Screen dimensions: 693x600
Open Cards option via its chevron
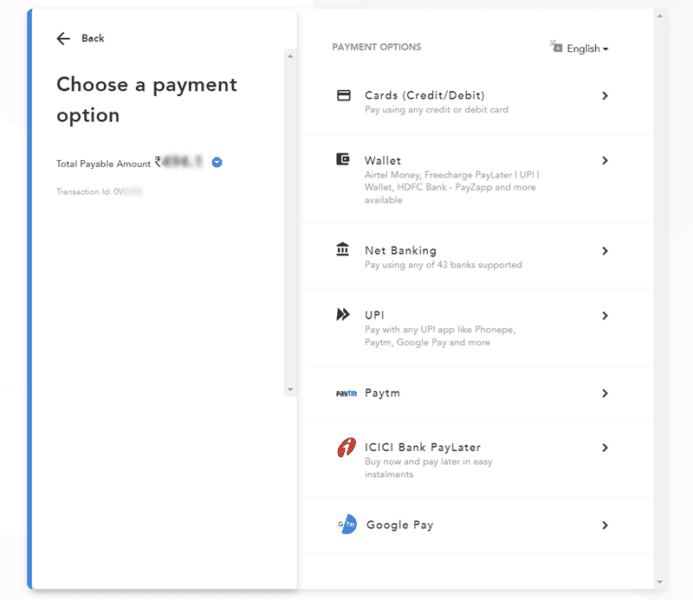[605, 96]
